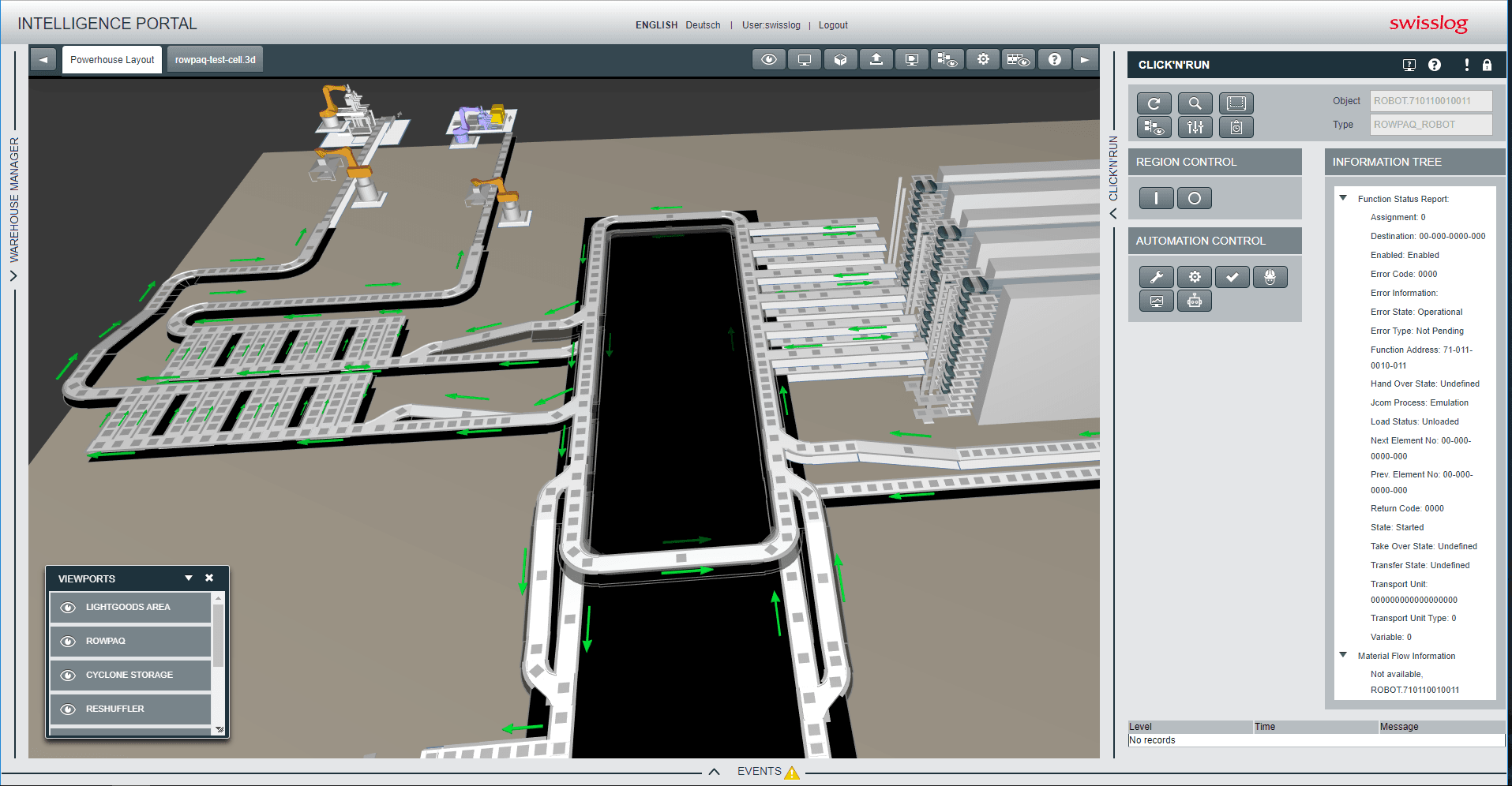The height and width of the screenshot is (786, 1512).
Task: Switch to the Powerhouse Layout tab
Action: (x=112, y=60)
